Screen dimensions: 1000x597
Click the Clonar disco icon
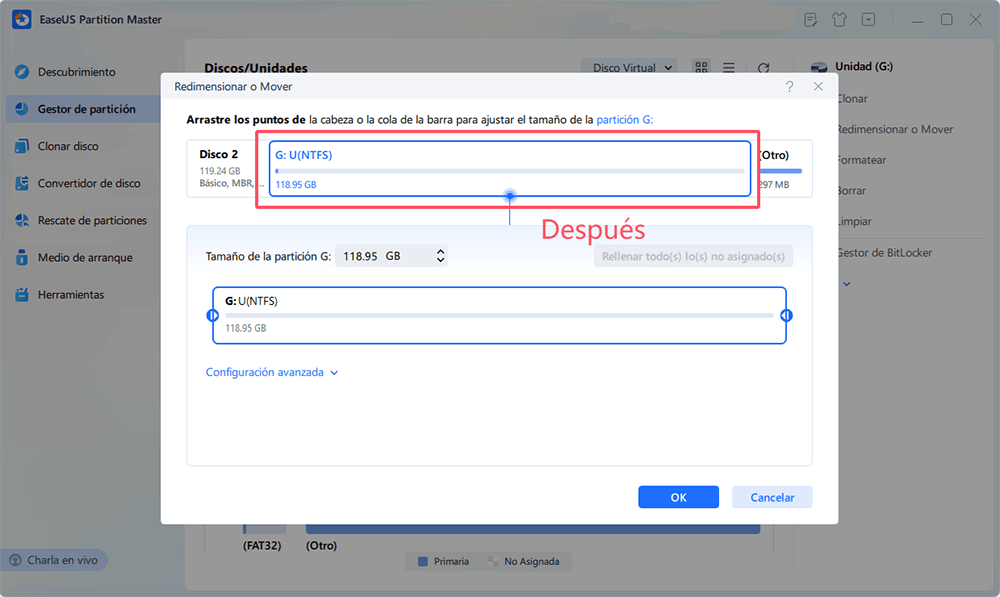(x=22, y=146)
